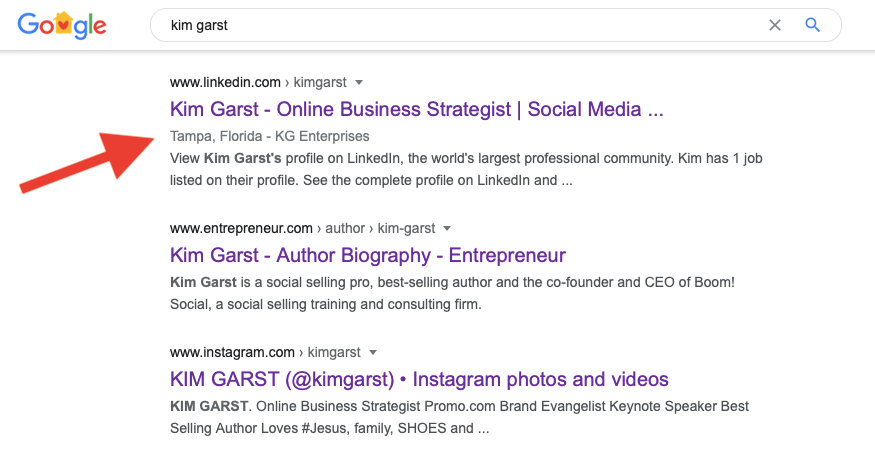This screenshot has width=875, height=462.
Task: Click 'Tampa, Florida - KG Enterprises' text
Action: click(x=270, y=136)
